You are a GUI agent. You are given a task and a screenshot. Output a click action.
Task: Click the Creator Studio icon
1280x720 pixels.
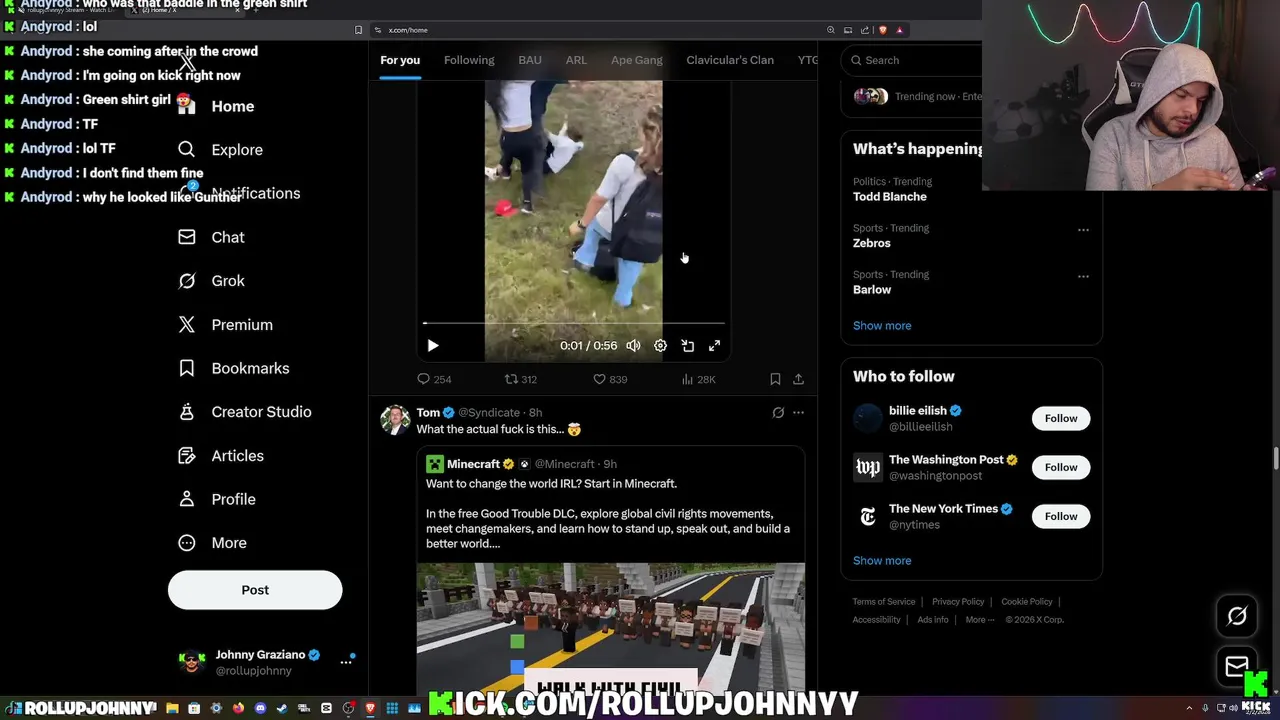pos(186,412)
